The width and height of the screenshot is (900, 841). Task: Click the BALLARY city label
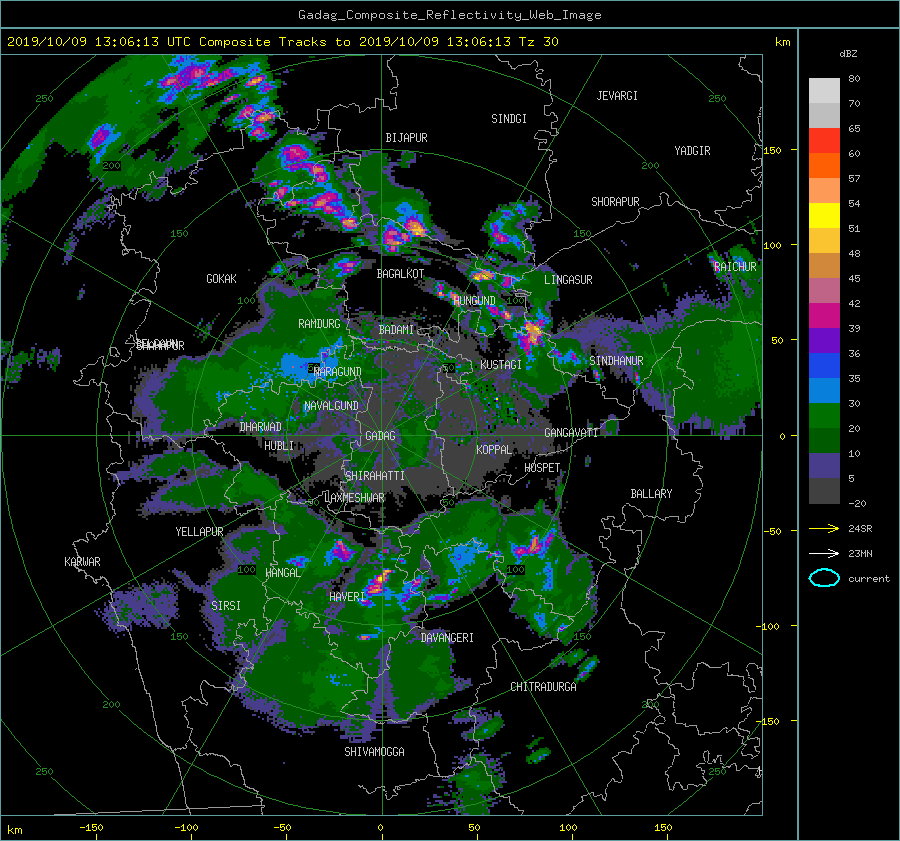(x=651, y=494)
